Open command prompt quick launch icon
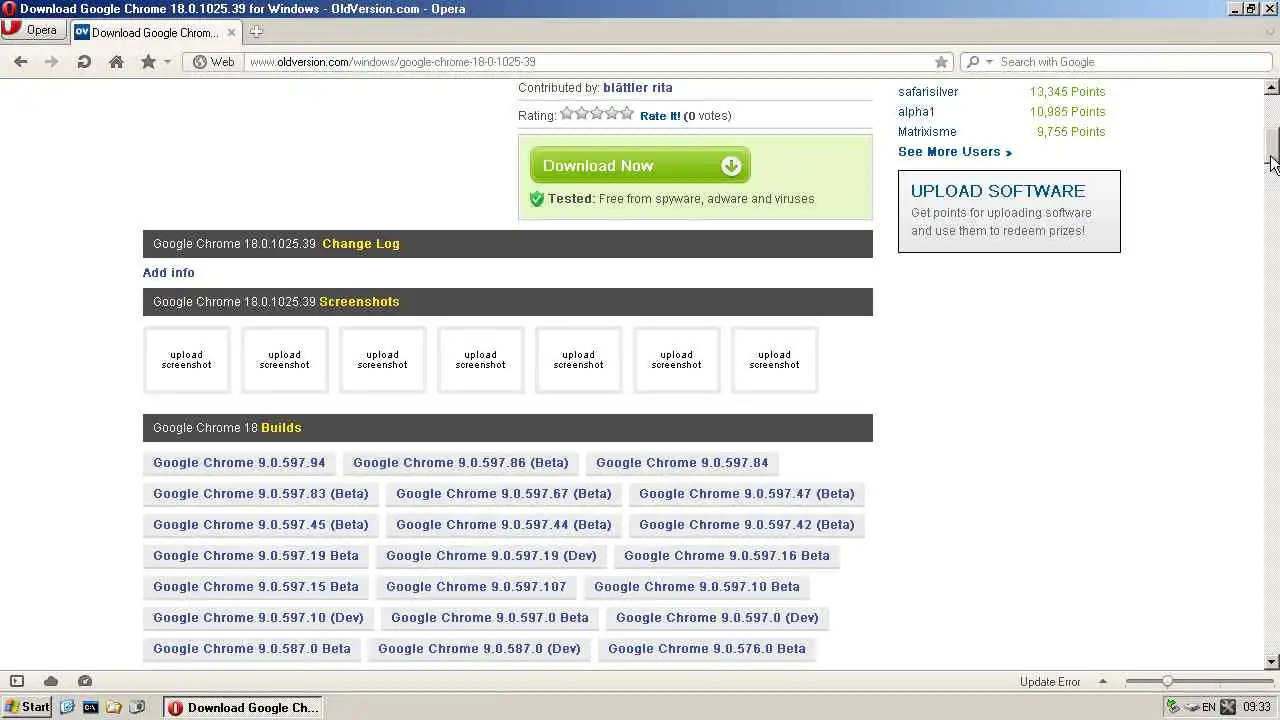 coord(90,707)
